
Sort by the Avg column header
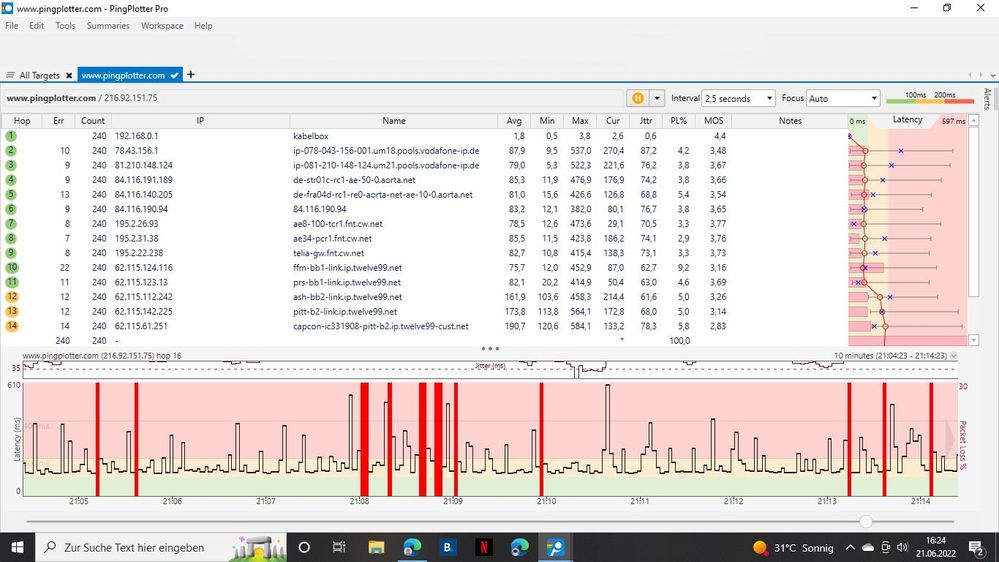(x=514, y=120)
